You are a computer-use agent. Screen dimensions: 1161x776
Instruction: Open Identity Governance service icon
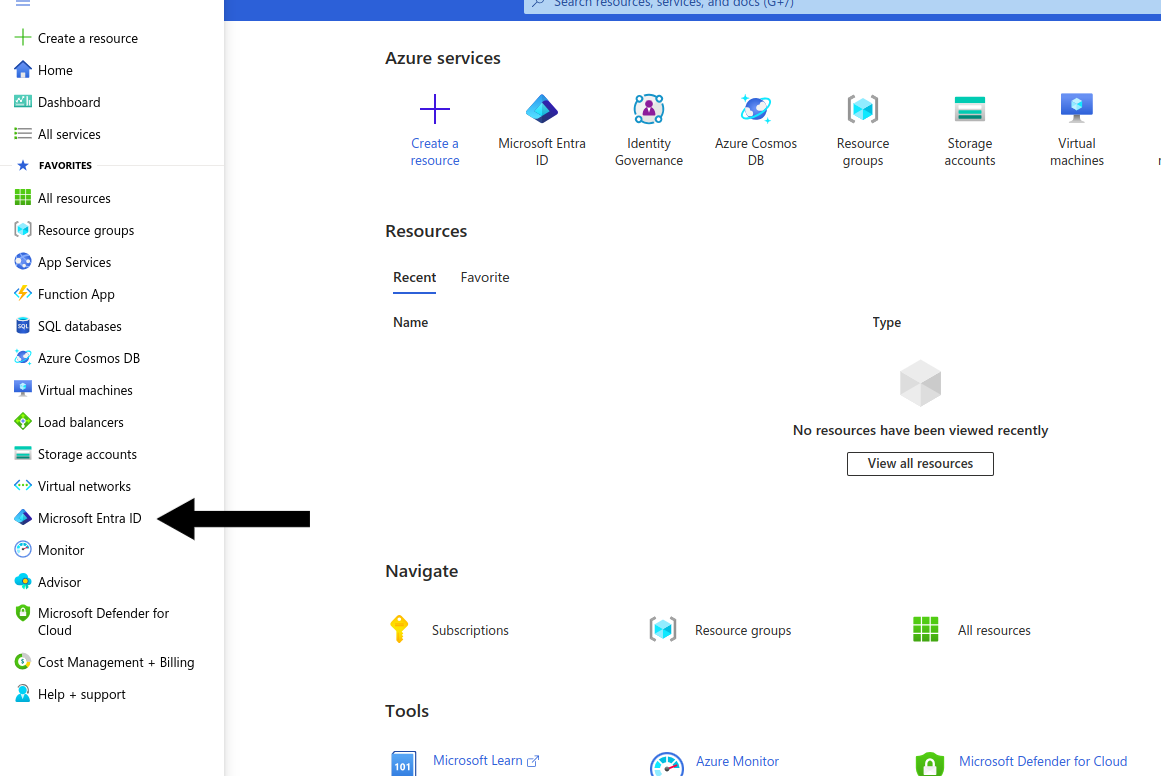point(649,109)
